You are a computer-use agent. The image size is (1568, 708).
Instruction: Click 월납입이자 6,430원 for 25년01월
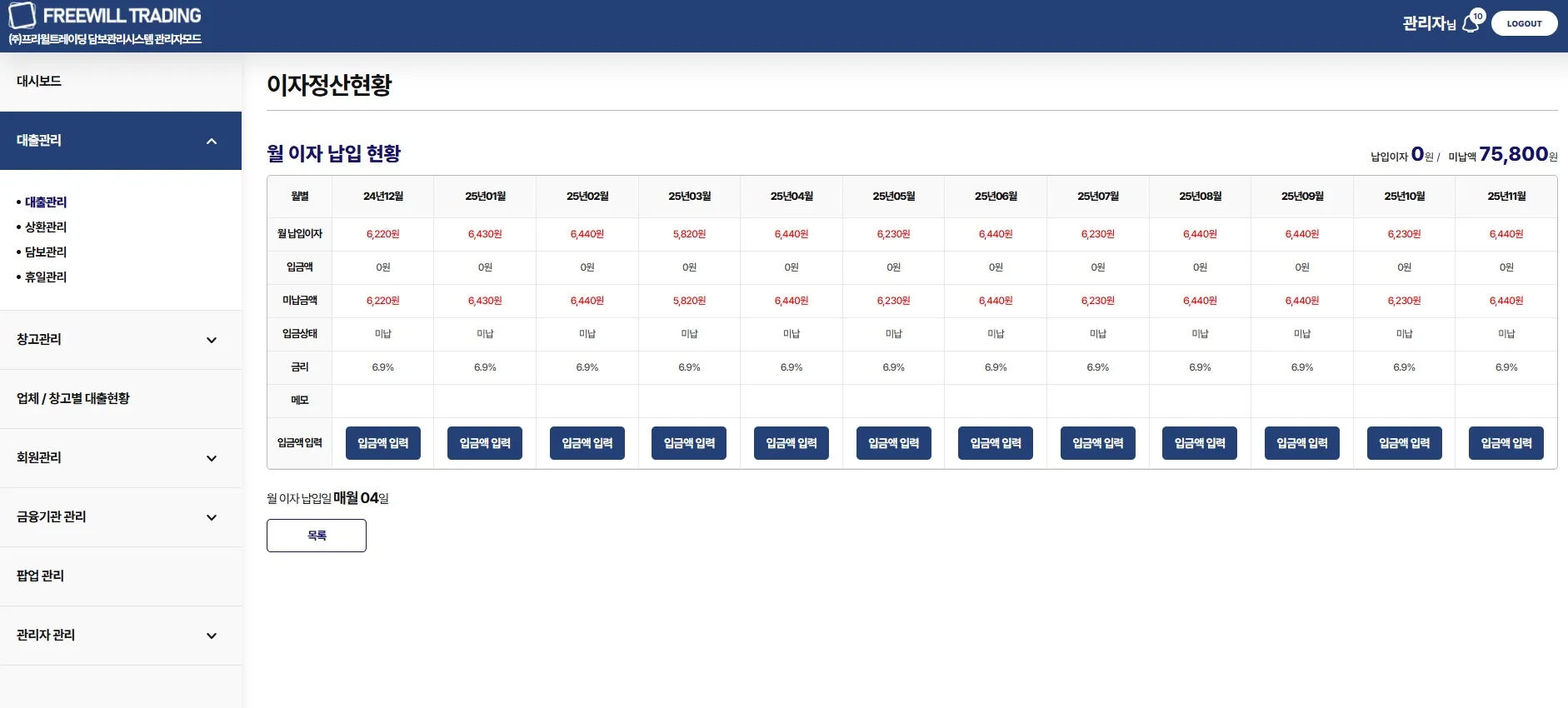(485, 234)
